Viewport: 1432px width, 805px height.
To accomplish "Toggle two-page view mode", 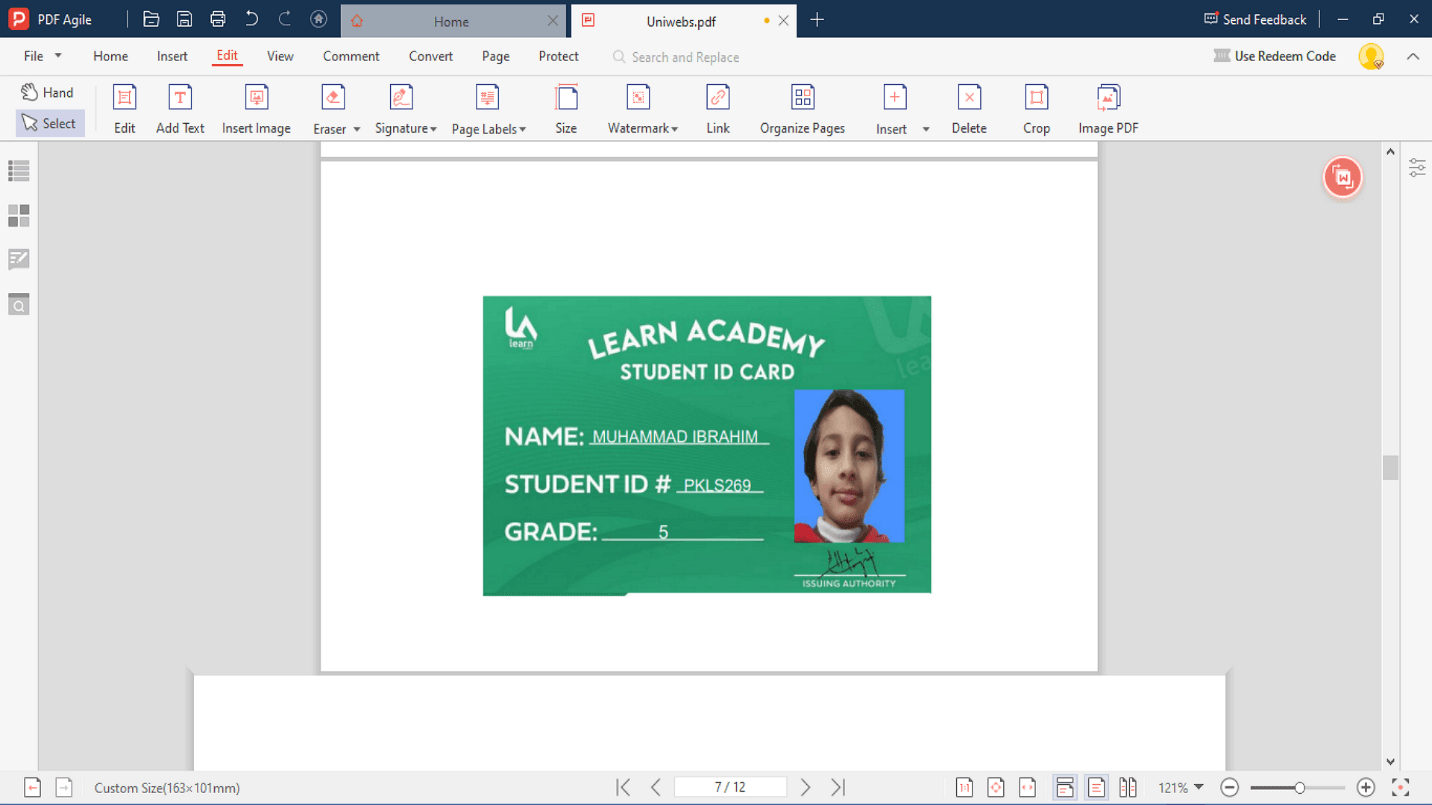I will (1128, 788).
